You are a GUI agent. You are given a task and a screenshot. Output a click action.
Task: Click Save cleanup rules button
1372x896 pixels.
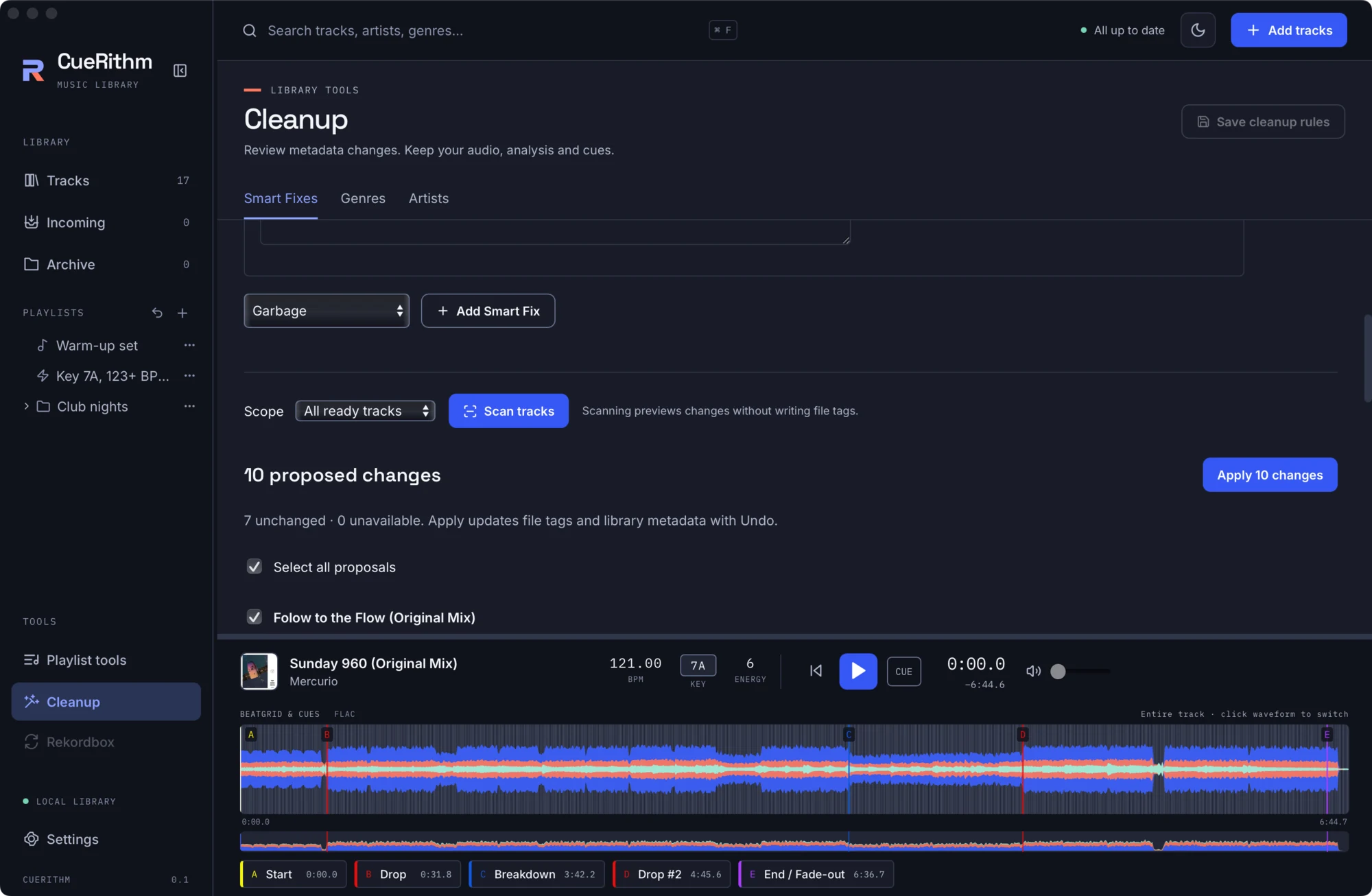coord(1263,121)
